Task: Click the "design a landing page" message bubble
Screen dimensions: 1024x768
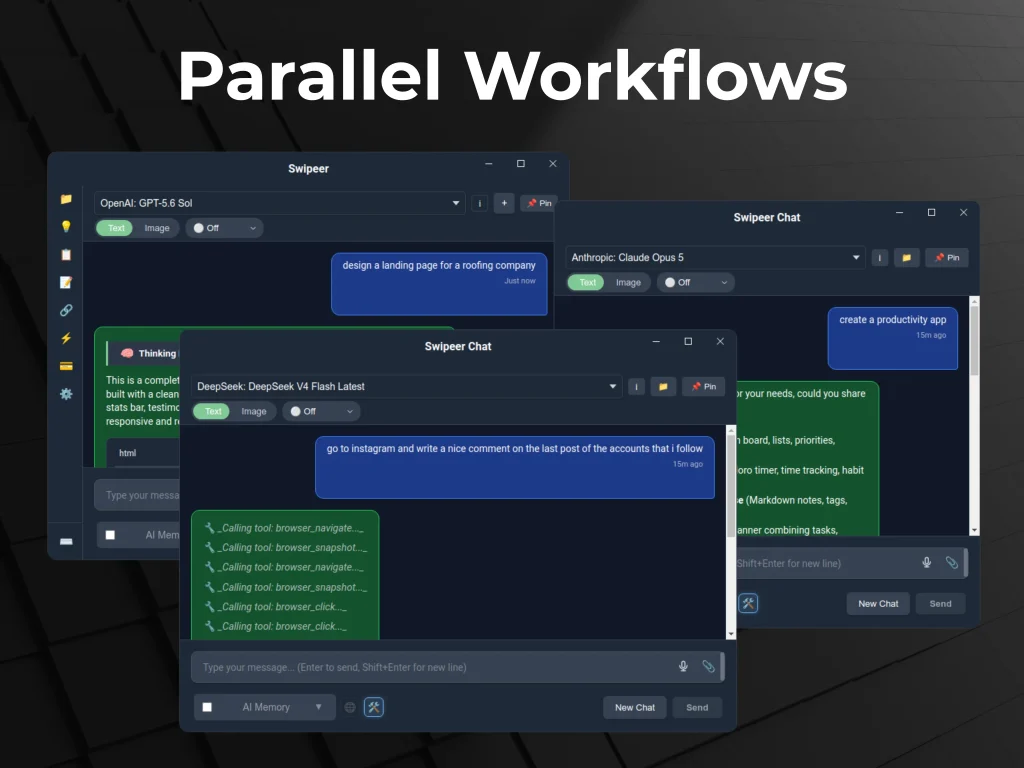Action: tap(439, 284)
